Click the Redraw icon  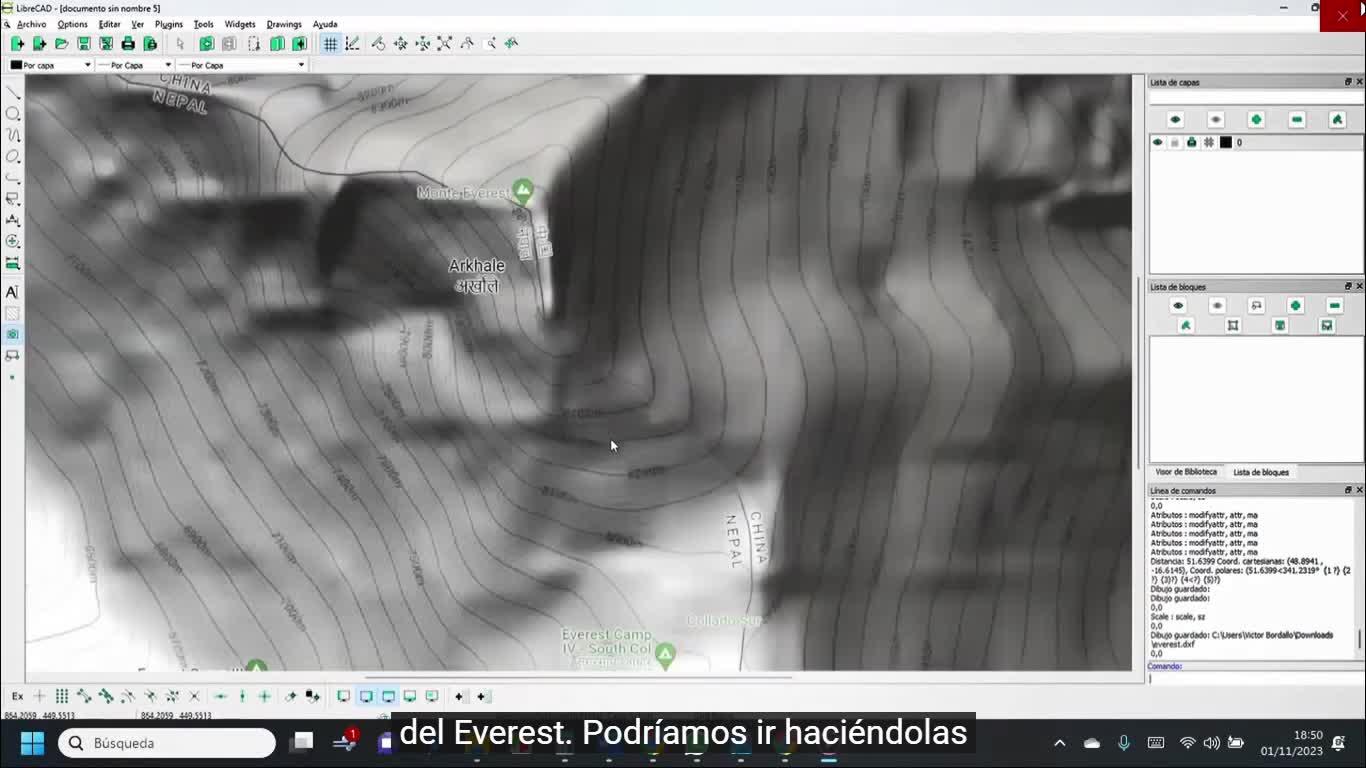click(378, 44)
